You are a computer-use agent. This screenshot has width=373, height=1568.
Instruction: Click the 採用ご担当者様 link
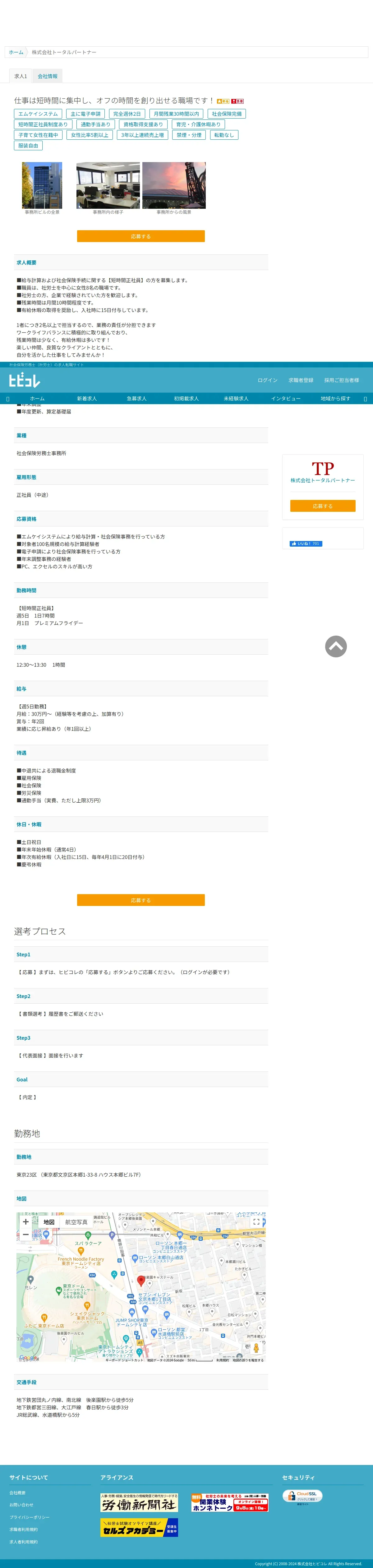click(341, 380)
